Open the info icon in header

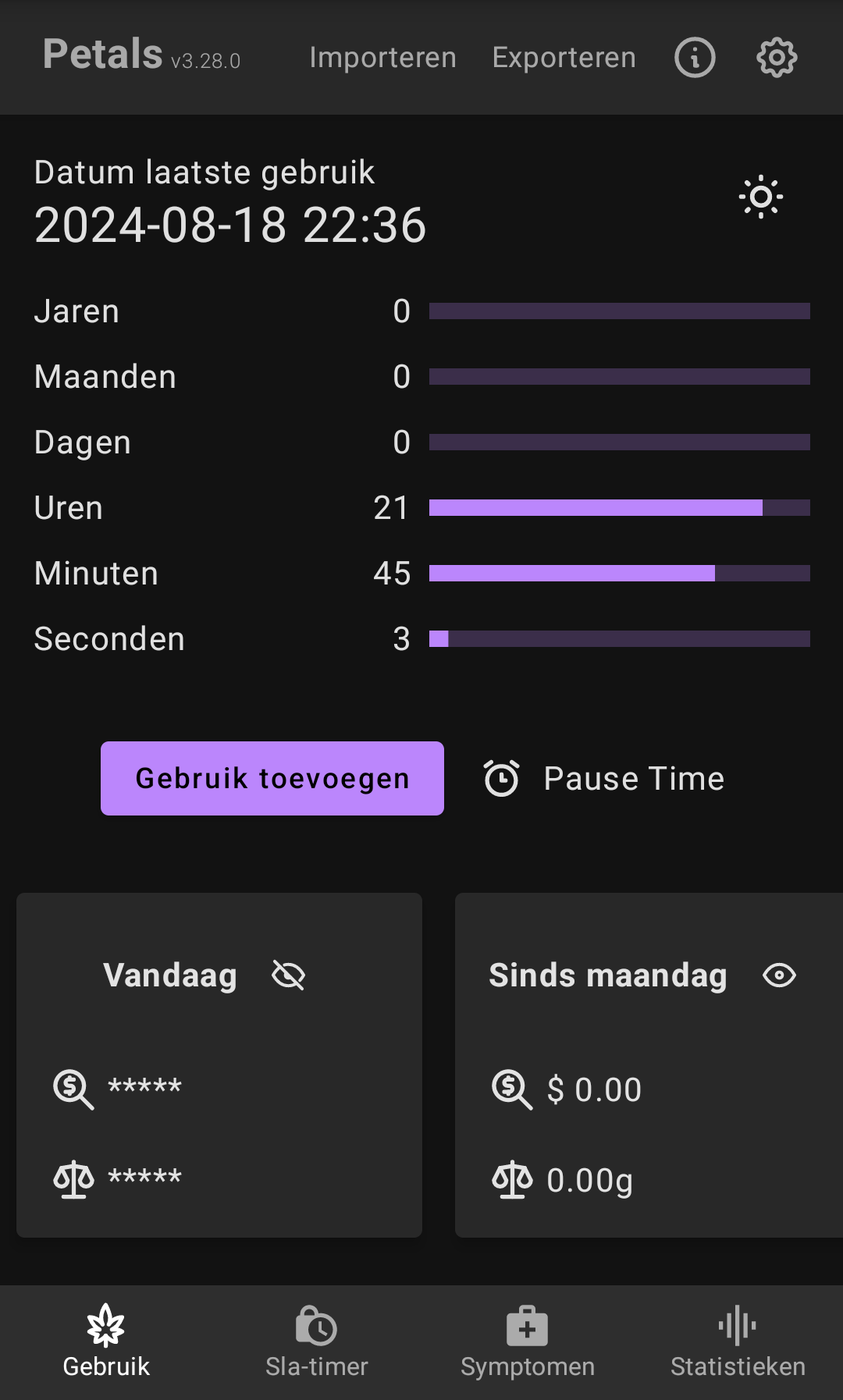[695, 58]
